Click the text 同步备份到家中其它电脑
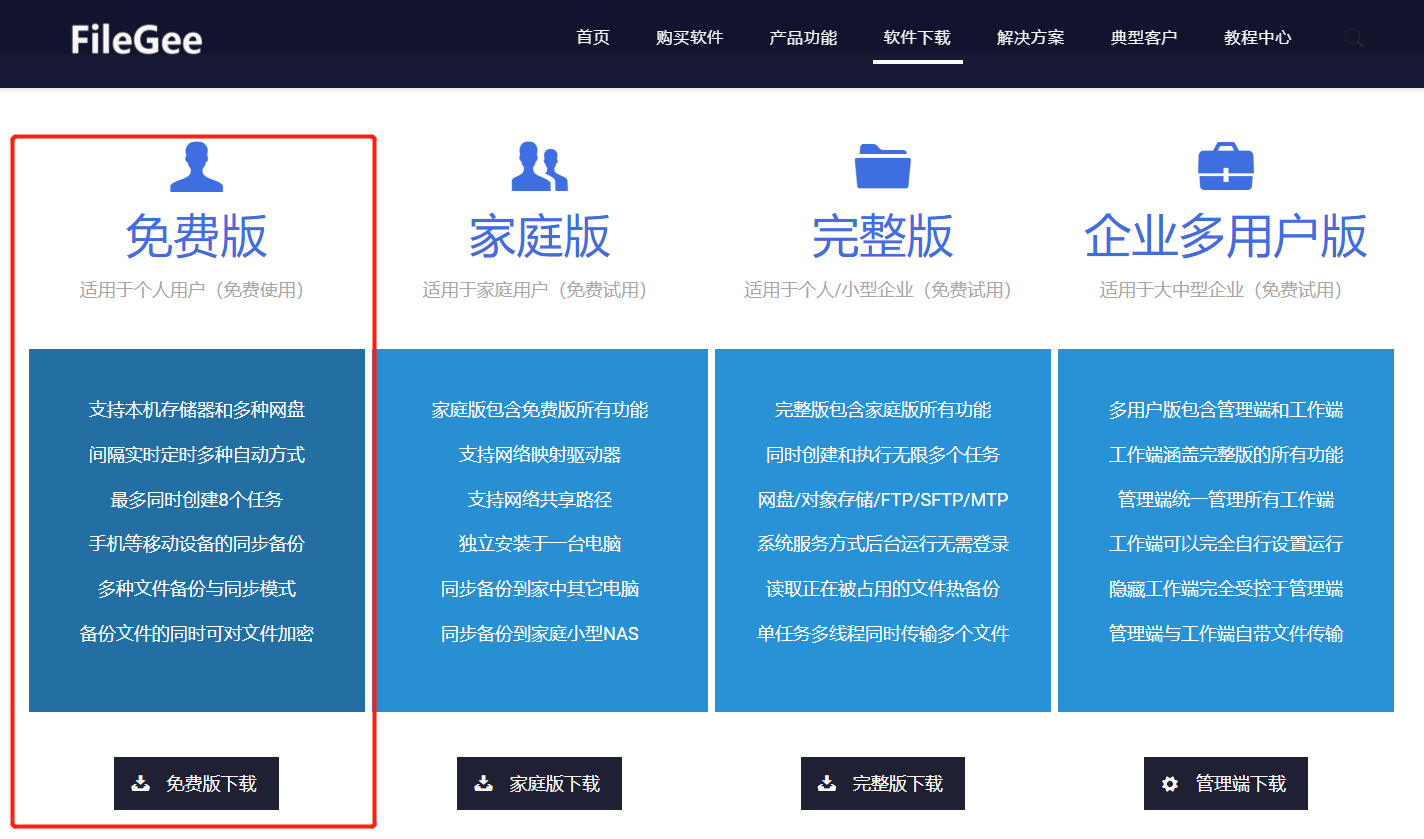This screenshot has height=839, width=1424. pos(540,589)
